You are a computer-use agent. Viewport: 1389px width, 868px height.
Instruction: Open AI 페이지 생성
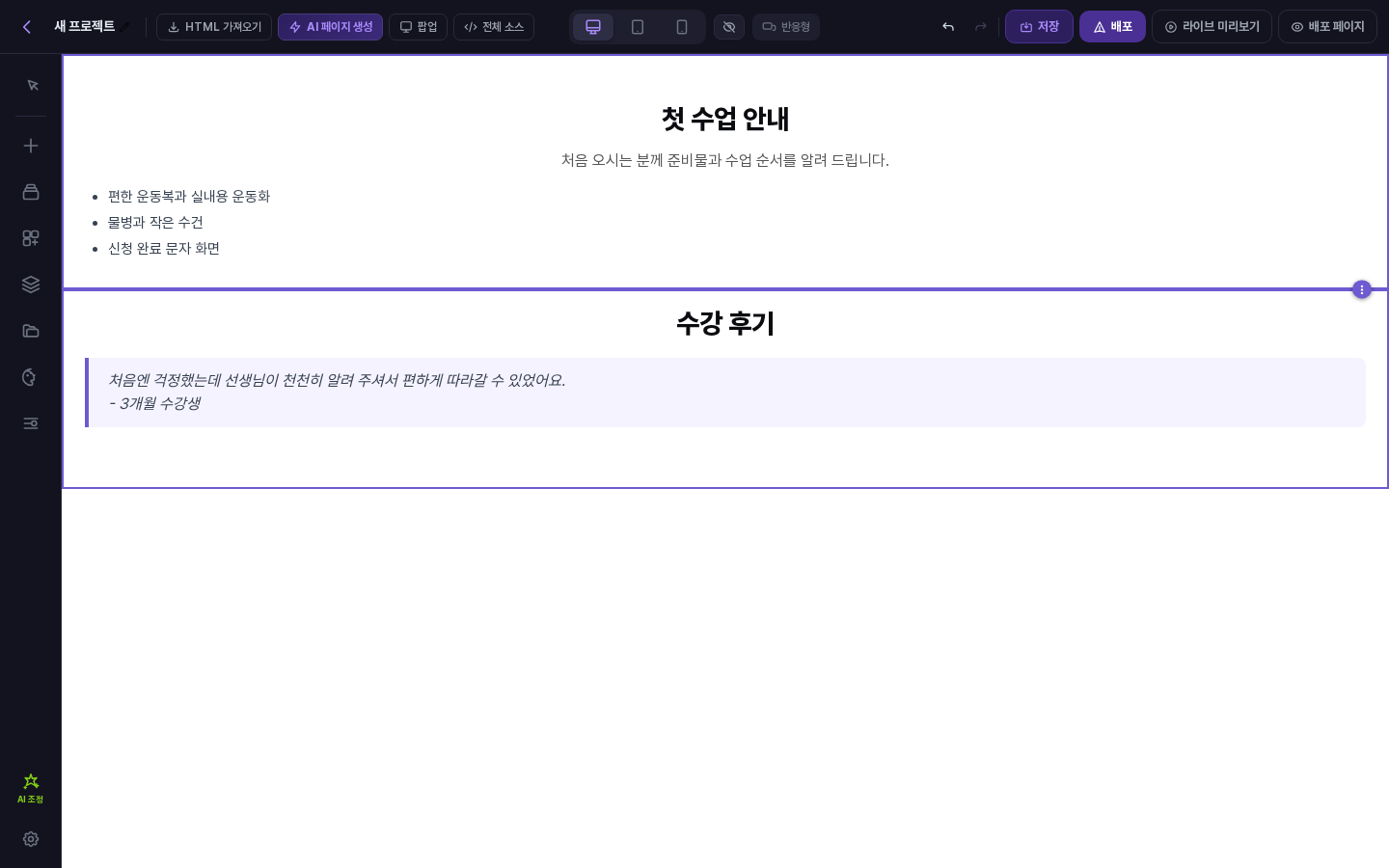pyautogui.click(x=331, y=27)
